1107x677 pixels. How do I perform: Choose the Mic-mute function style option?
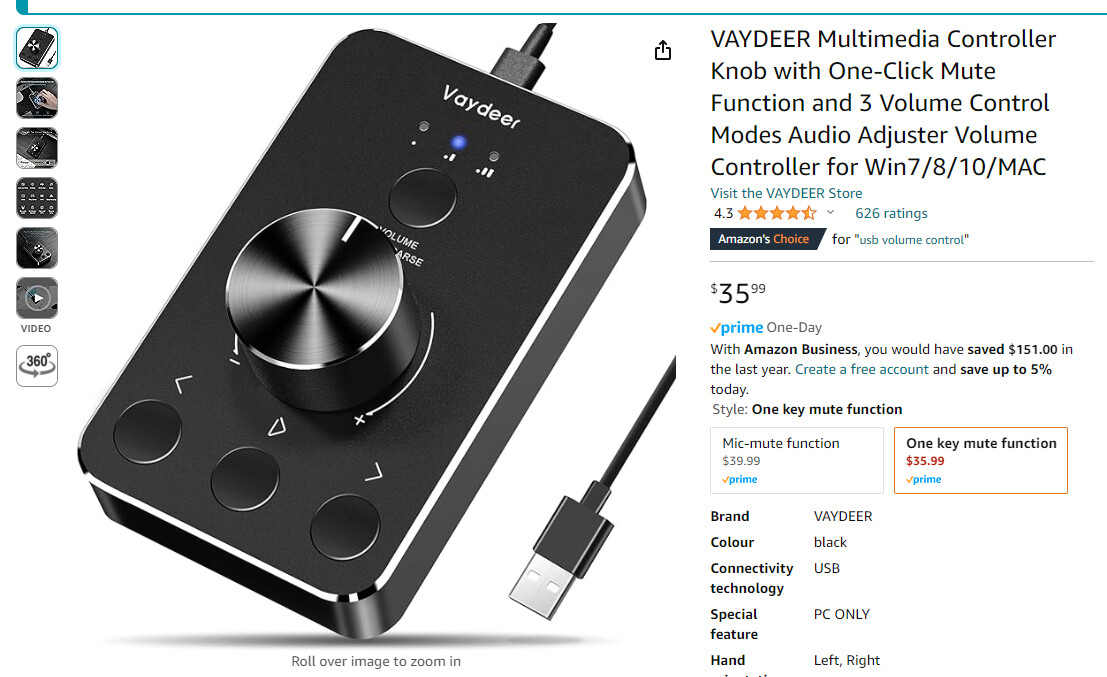tap(796, 460)
